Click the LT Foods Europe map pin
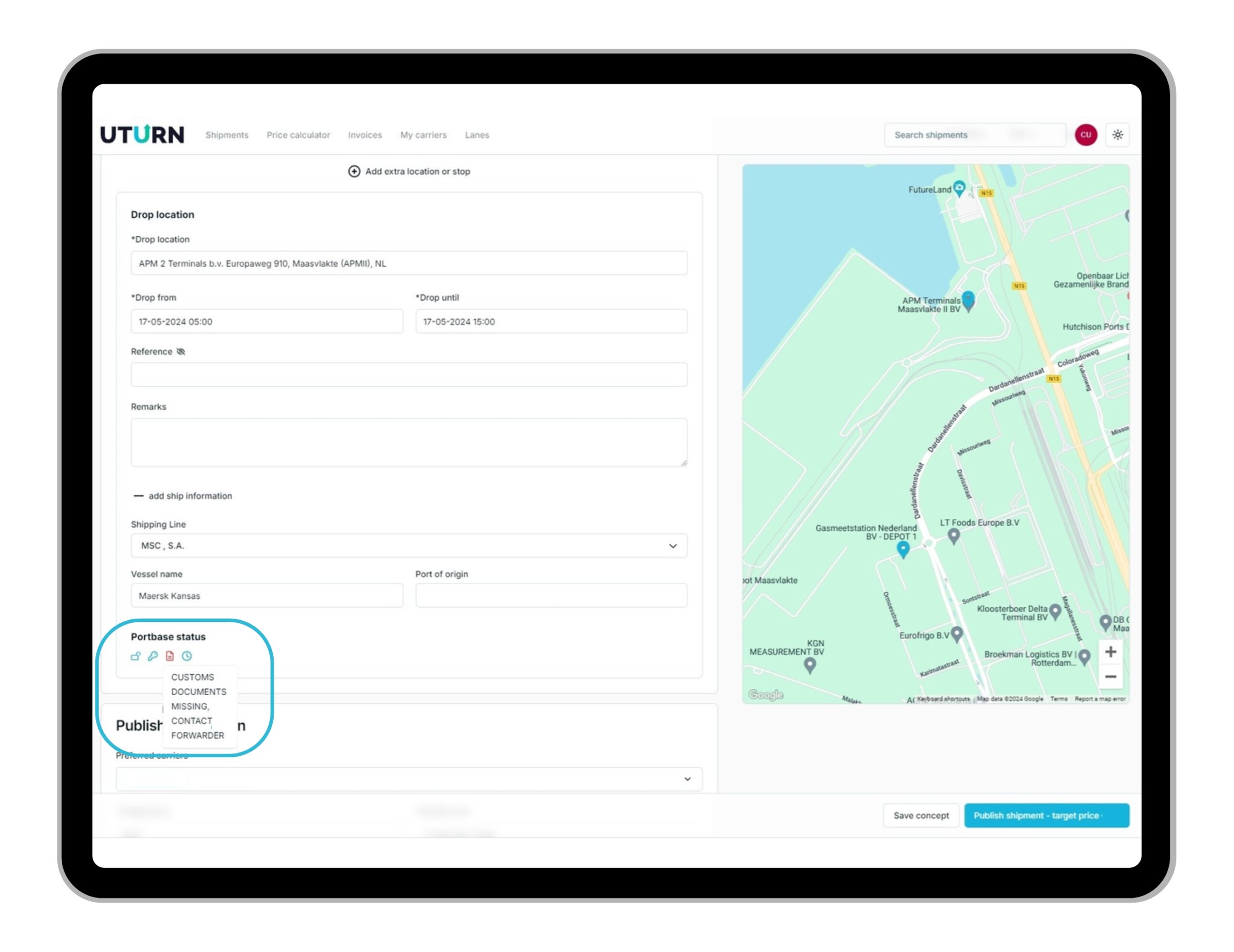Image resolution: width=1234 pixels, height=952 pixels. [x=953, y=536]
